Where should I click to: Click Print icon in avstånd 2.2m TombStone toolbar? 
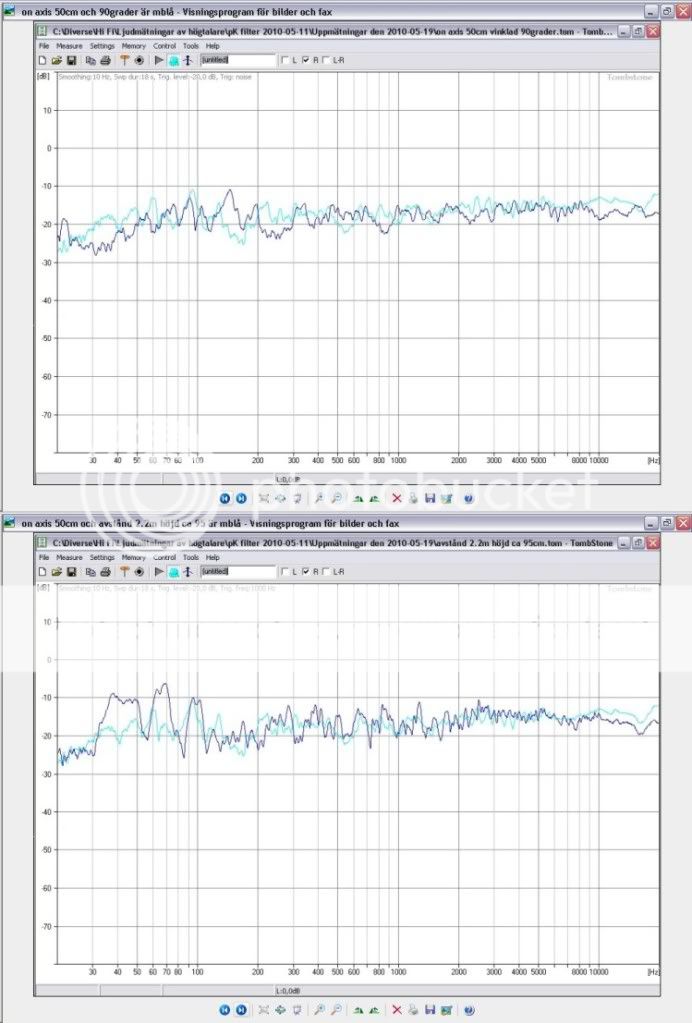click(106, 571)
